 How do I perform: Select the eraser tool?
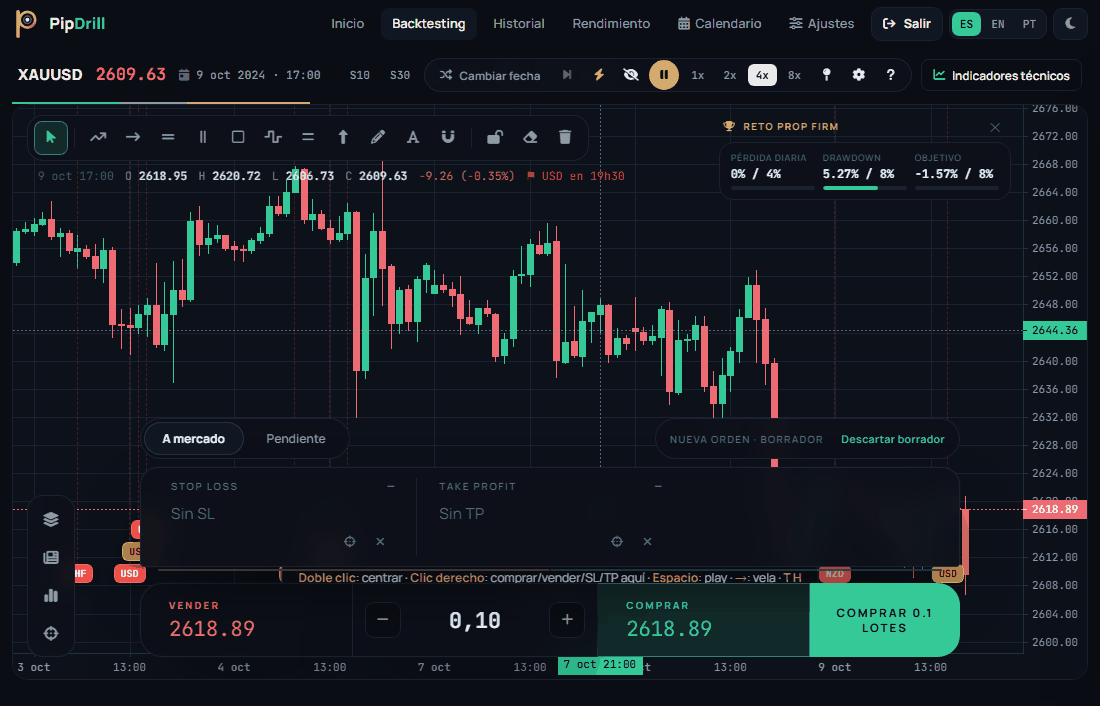click(x=530, y=138)
